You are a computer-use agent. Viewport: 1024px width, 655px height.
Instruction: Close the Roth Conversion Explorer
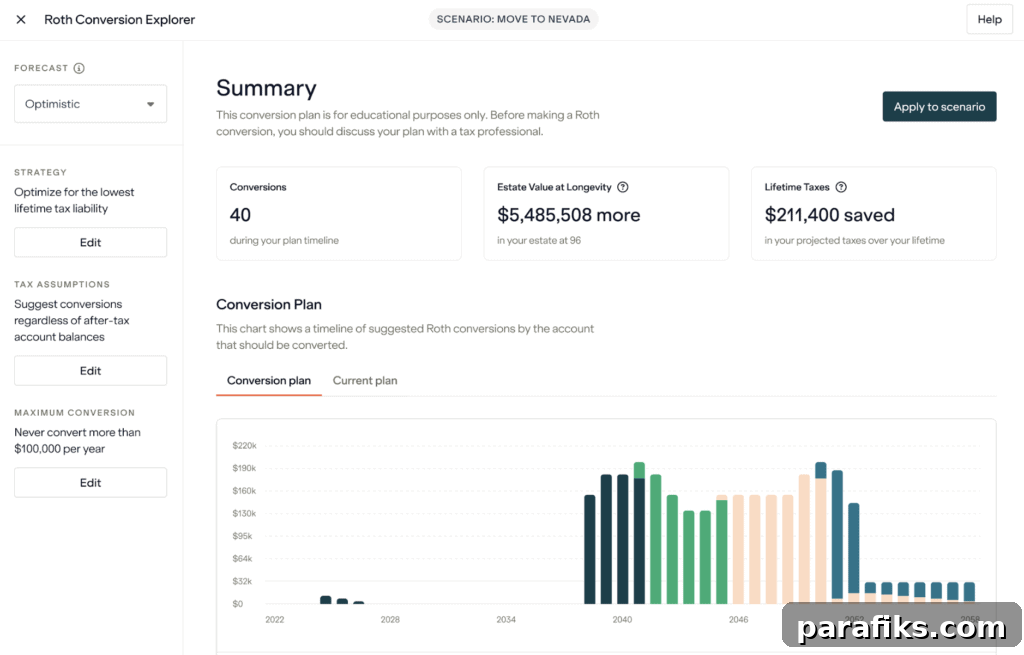tap(21, 20)
